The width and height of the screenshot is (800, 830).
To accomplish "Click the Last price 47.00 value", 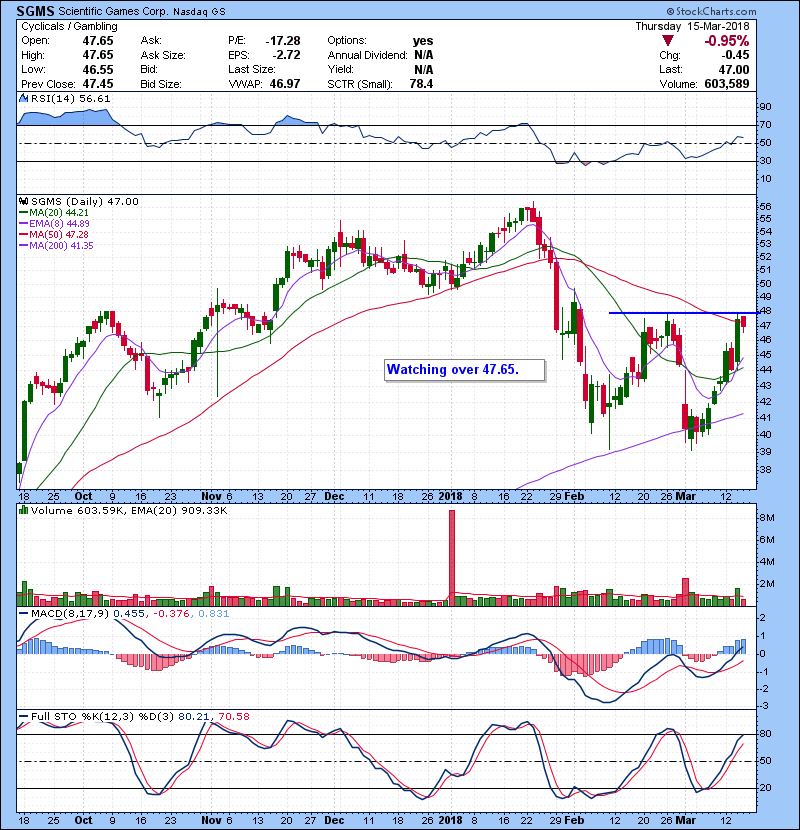I will (733, 70).
